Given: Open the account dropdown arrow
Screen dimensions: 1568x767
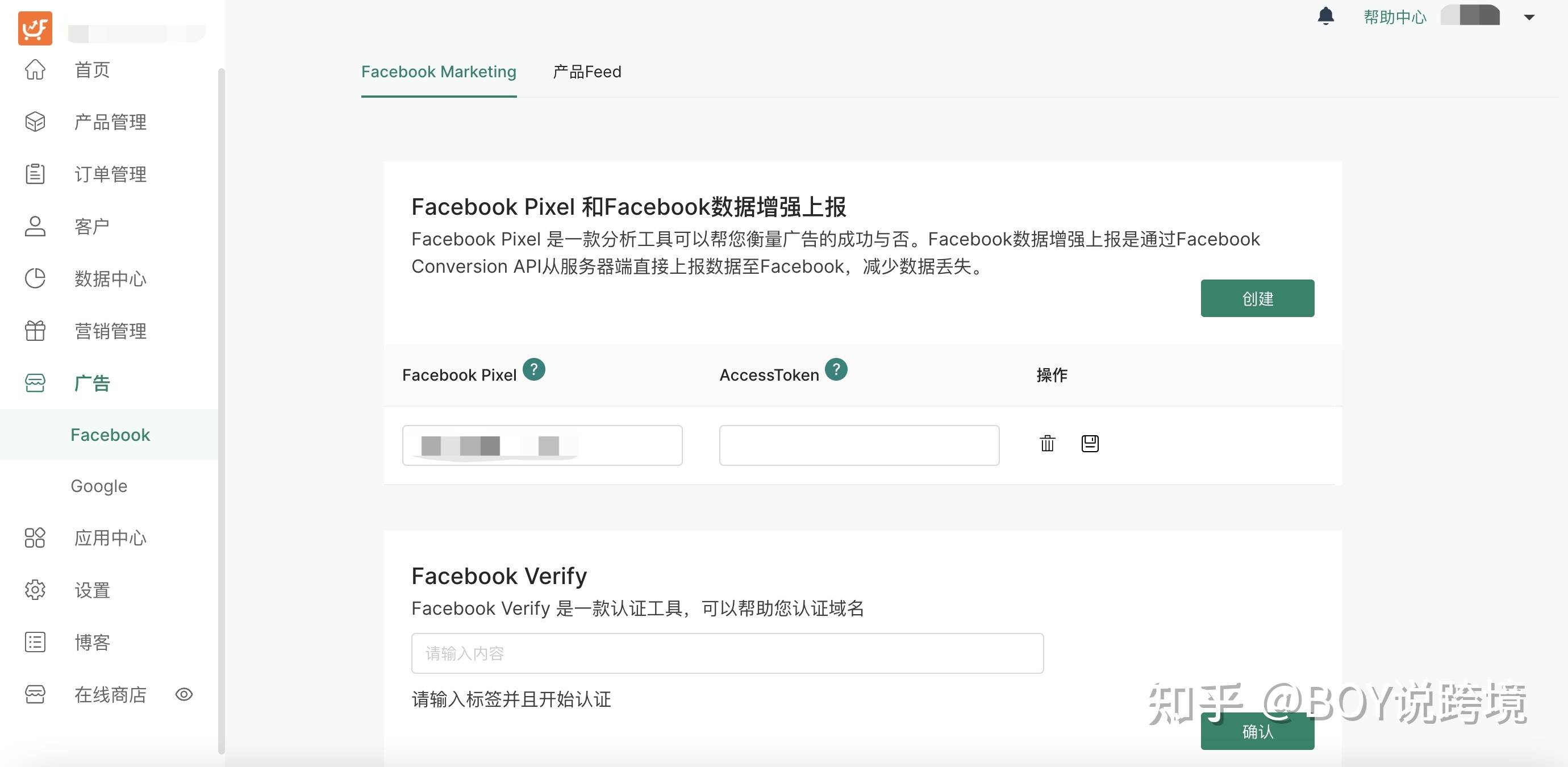Looking at the screenshot, I should [1528, 18].
